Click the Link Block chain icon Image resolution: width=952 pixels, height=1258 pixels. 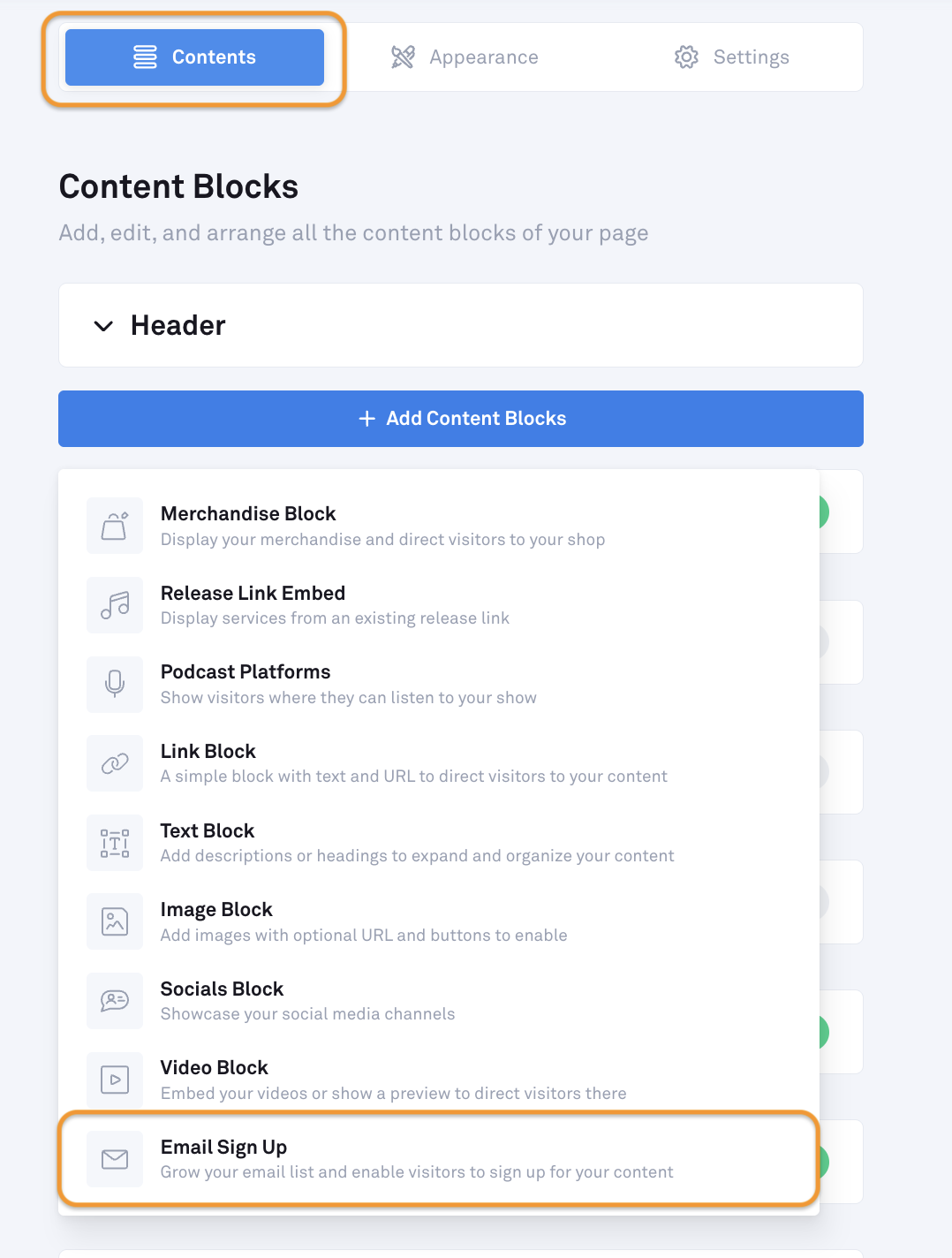115,763
